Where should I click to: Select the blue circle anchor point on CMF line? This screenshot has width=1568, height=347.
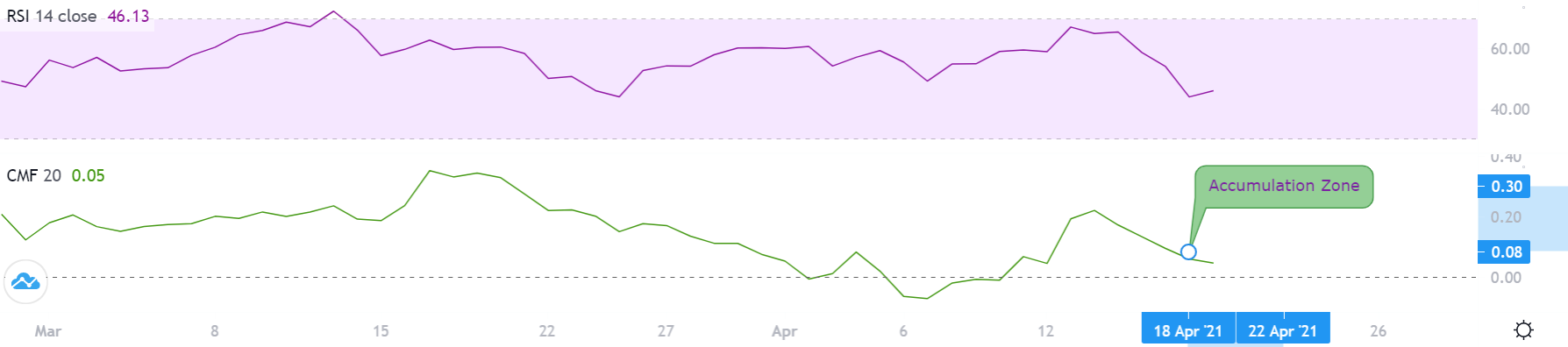tap(1188, 252)
